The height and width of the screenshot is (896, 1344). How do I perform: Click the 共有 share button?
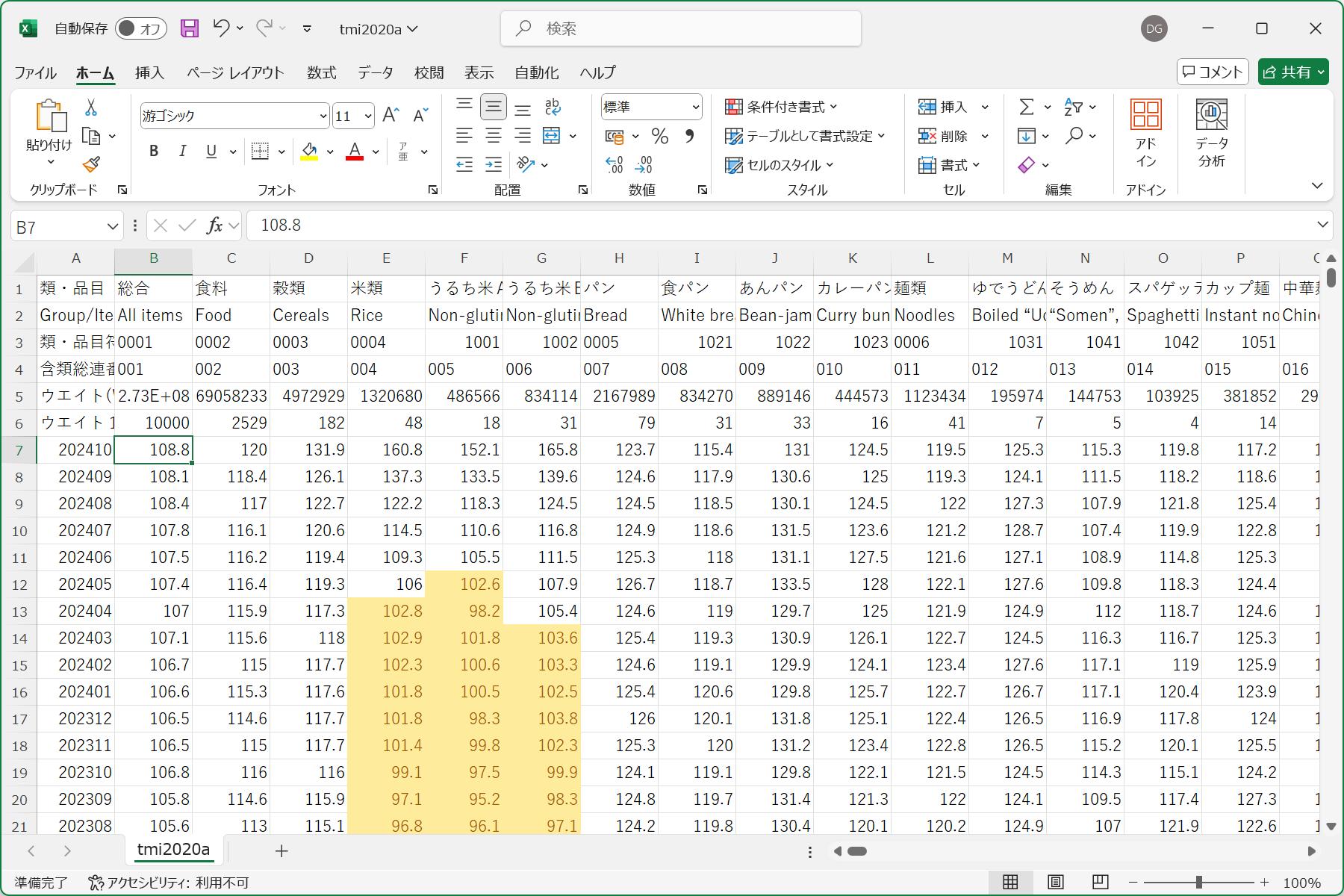pyautogui.click(x=1293, y=72)
